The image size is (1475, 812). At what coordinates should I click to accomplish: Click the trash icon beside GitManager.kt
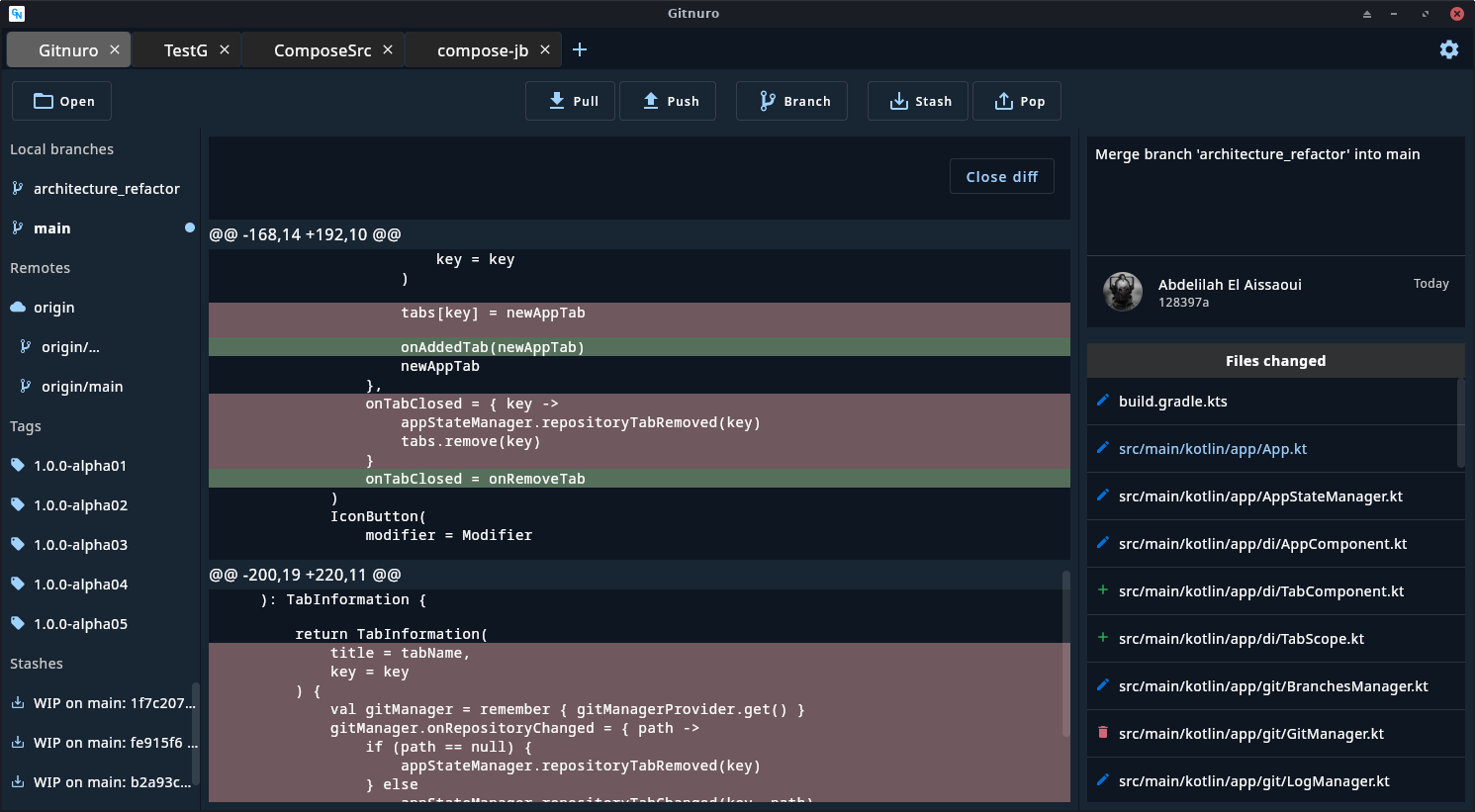pyautogui.click(x=1103, y=732)
